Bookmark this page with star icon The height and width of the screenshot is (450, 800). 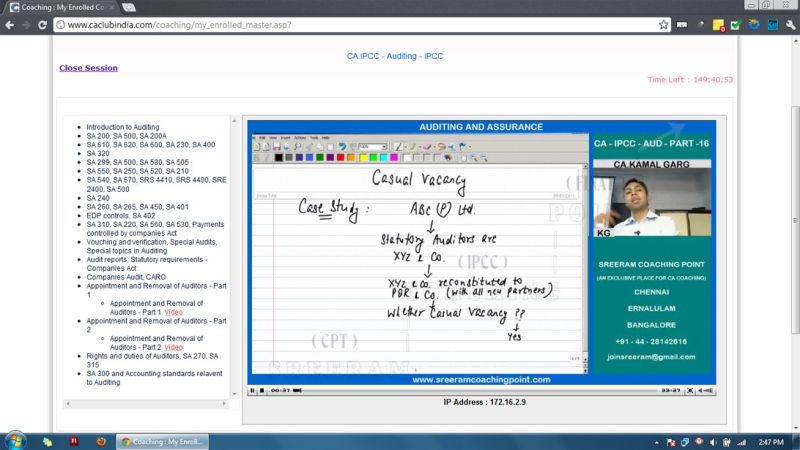[664, 24]
